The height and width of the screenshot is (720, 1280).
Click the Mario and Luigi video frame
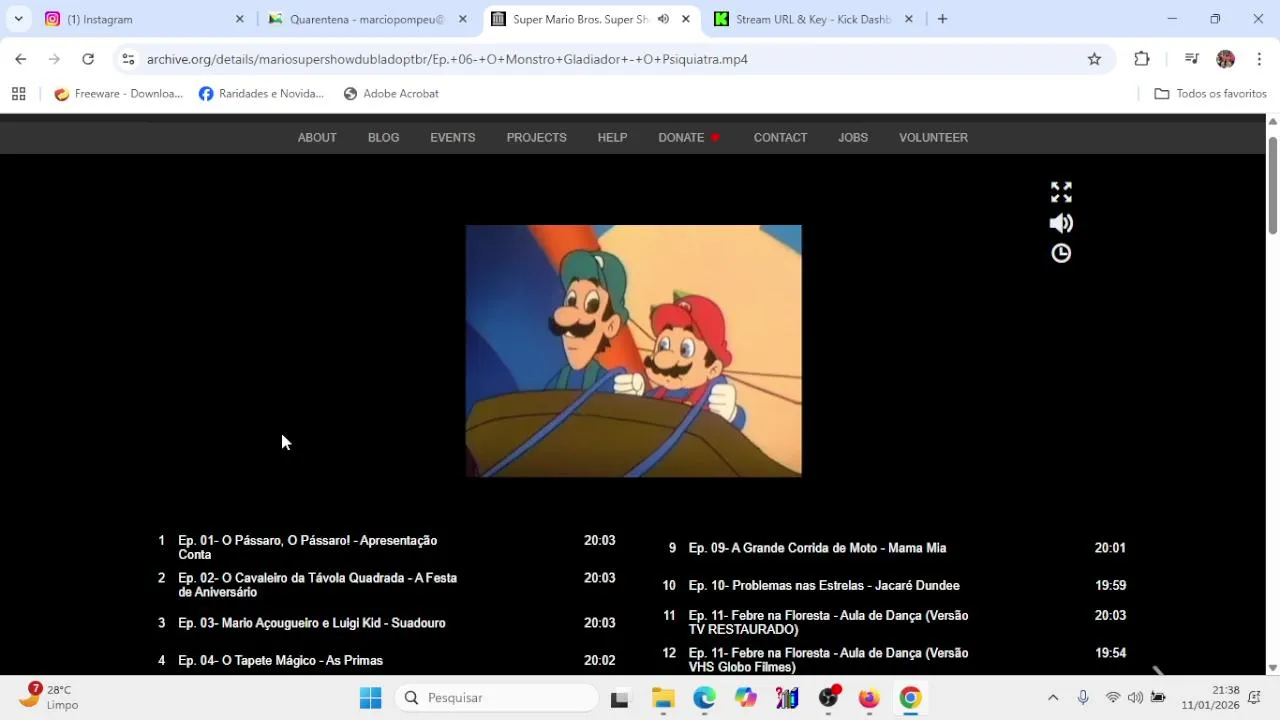pyautogui.click(x=633, y=351)
